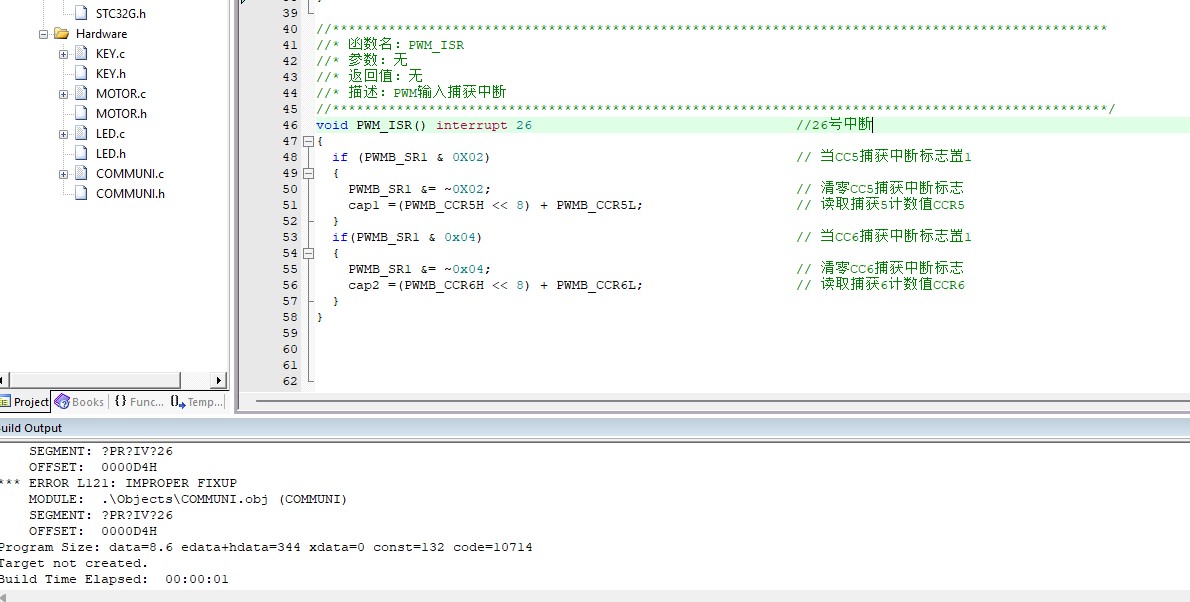Select STC32G.h file icon in project tree
The width and height of the screenshot is (1190, 602).
(x=81, y=13)
